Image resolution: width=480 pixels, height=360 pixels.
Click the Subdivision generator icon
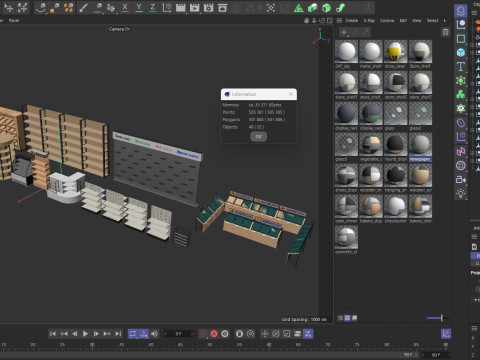(x=461, y=80)
